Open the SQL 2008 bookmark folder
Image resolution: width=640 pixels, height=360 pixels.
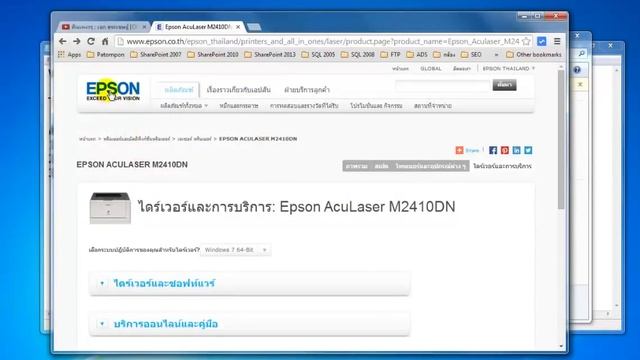click(x=357, y=54)
